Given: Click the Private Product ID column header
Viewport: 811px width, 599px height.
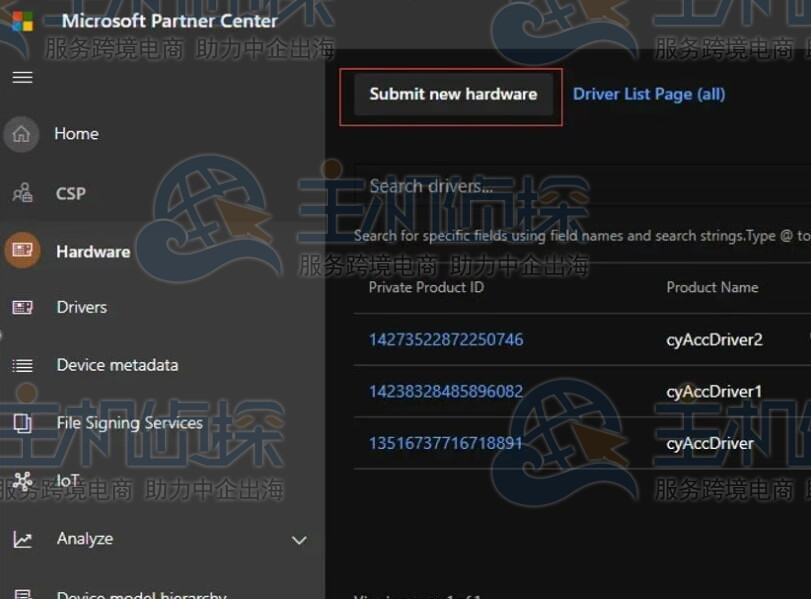Looking at the screenshot, I should (426, 288).
